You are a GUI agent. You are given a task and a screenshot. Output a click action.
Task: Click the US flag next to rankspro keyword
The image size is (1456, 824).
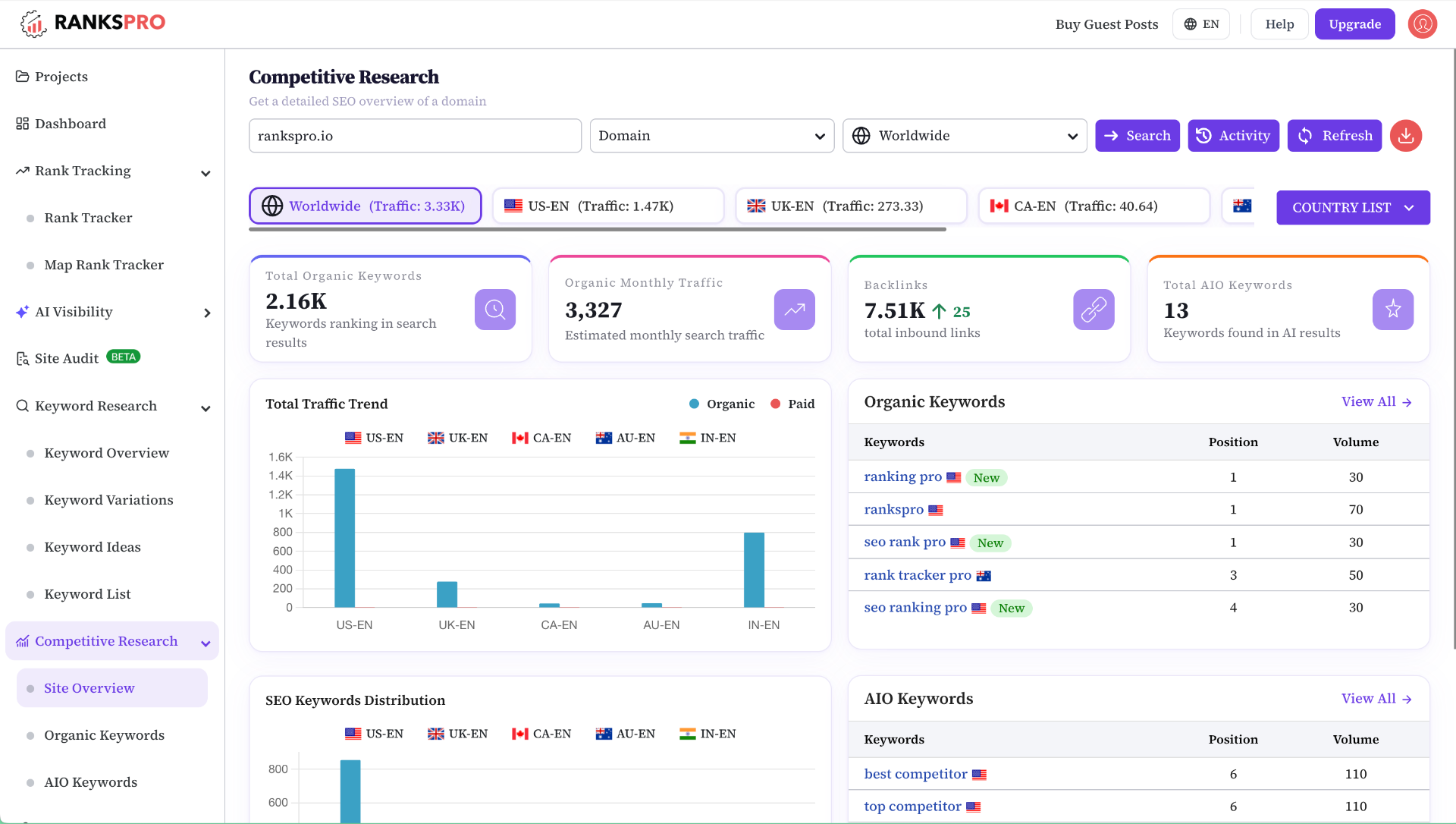[x=936, y=510]
